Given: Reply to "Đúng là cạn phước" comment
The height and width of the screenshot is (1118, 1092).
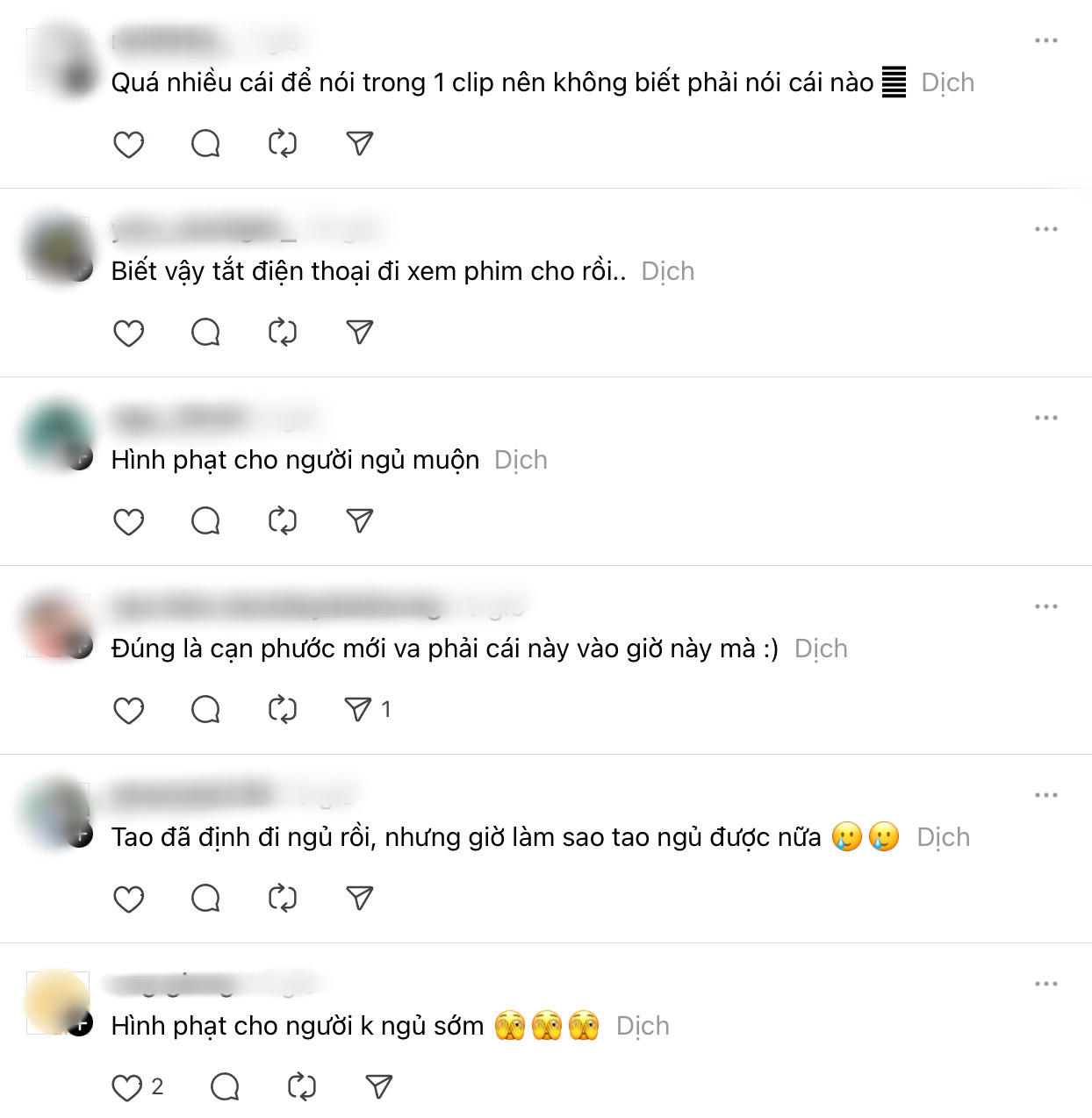Looking at the screenshot, I should pyautogui.click(x=205, y=709).
